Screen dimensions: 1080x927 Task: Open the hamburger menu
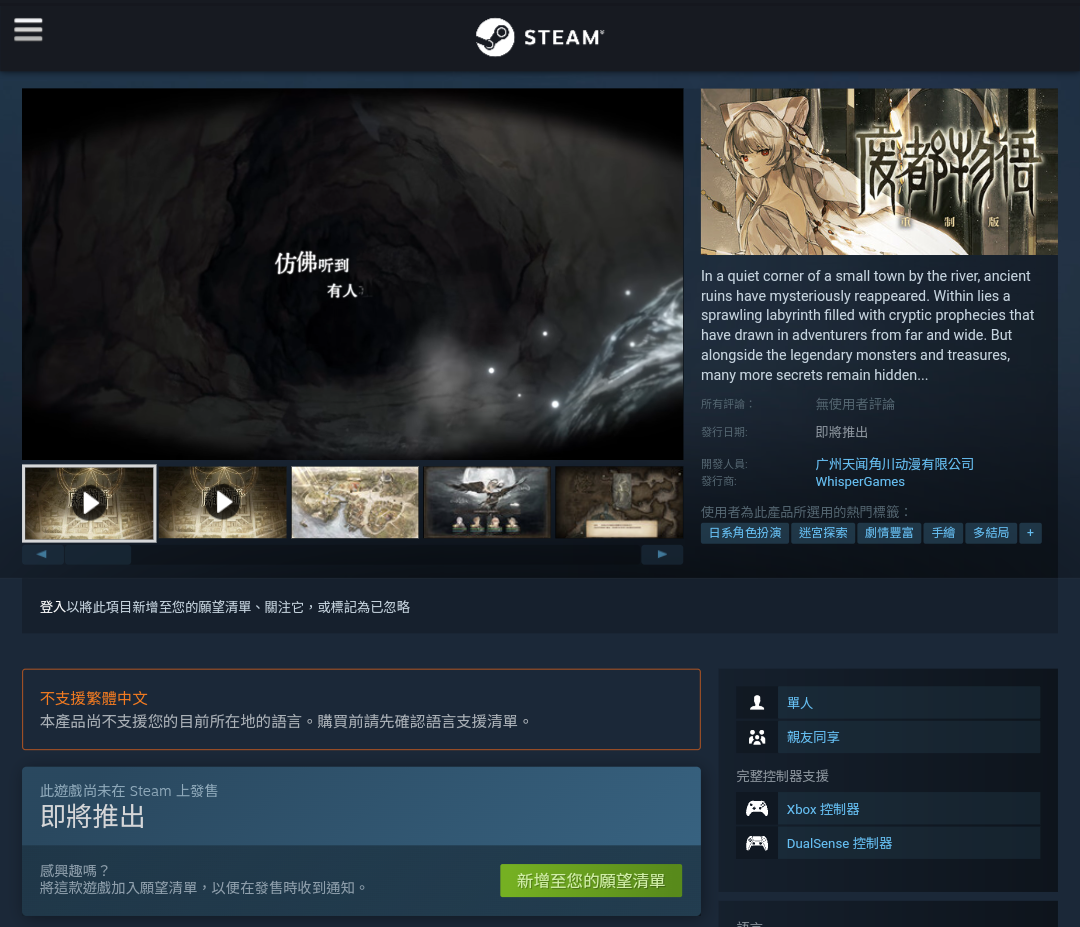28,30
